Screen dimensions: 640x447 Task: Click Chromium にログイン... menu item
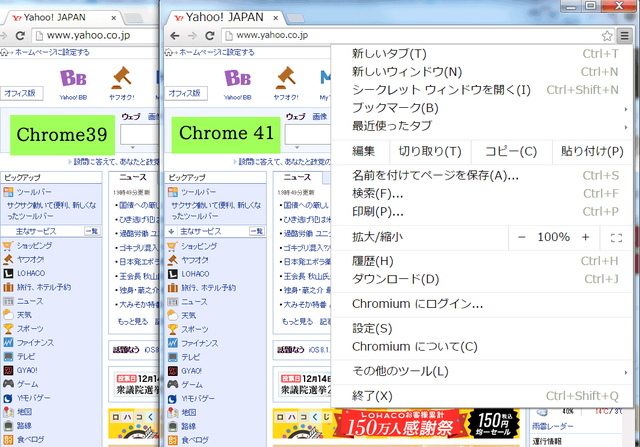point(482,304)
